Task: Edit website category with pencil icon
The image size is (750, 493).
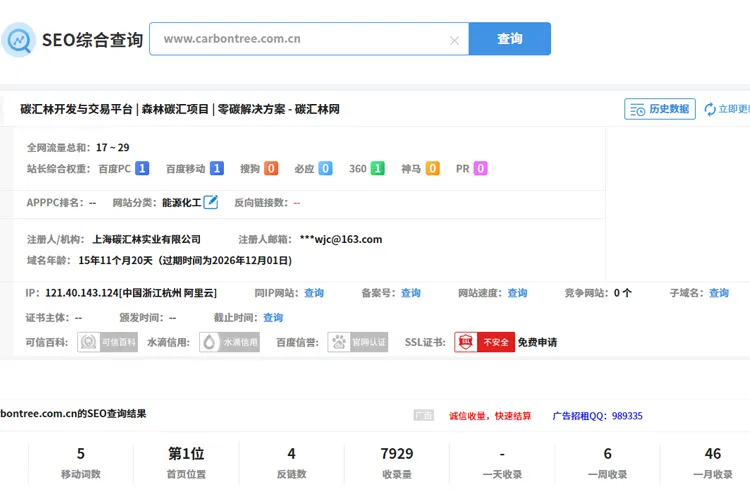Action: [x=211, y=202]
